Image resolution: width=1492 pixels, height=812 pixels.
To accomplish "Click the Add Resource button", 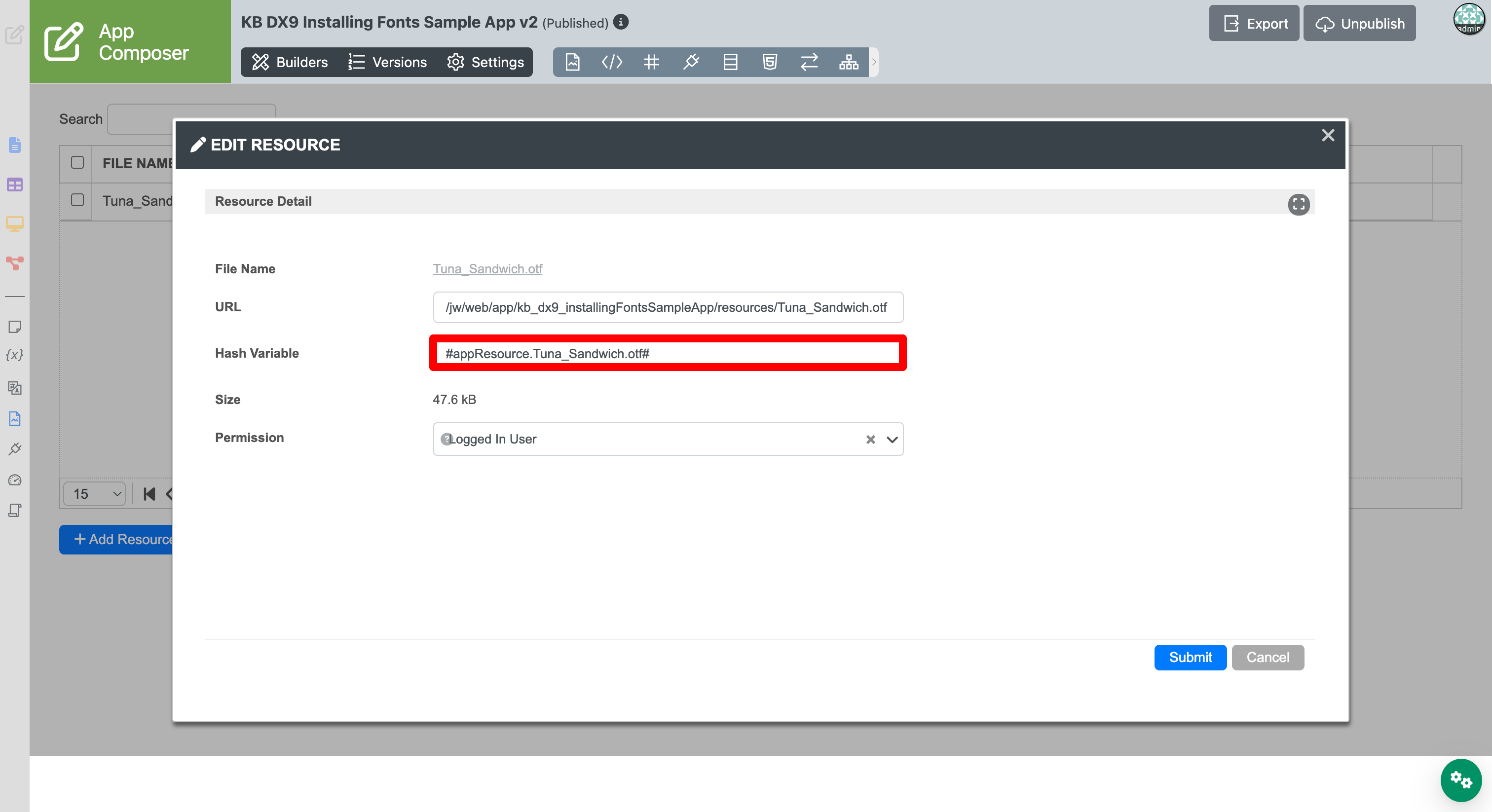I will [x=116, y=540].
